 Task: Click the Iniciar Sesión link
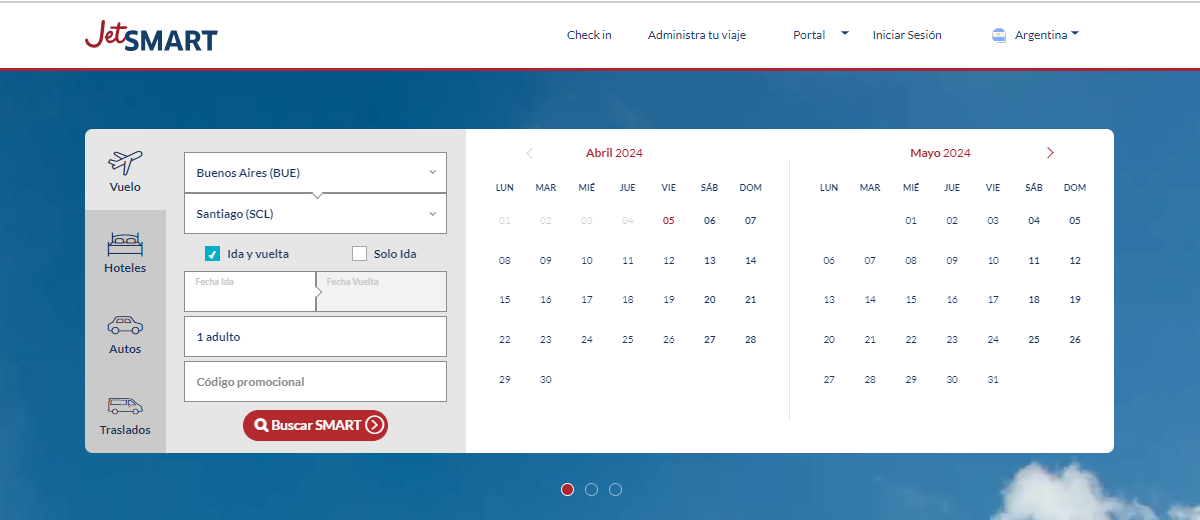coord(907,35)
